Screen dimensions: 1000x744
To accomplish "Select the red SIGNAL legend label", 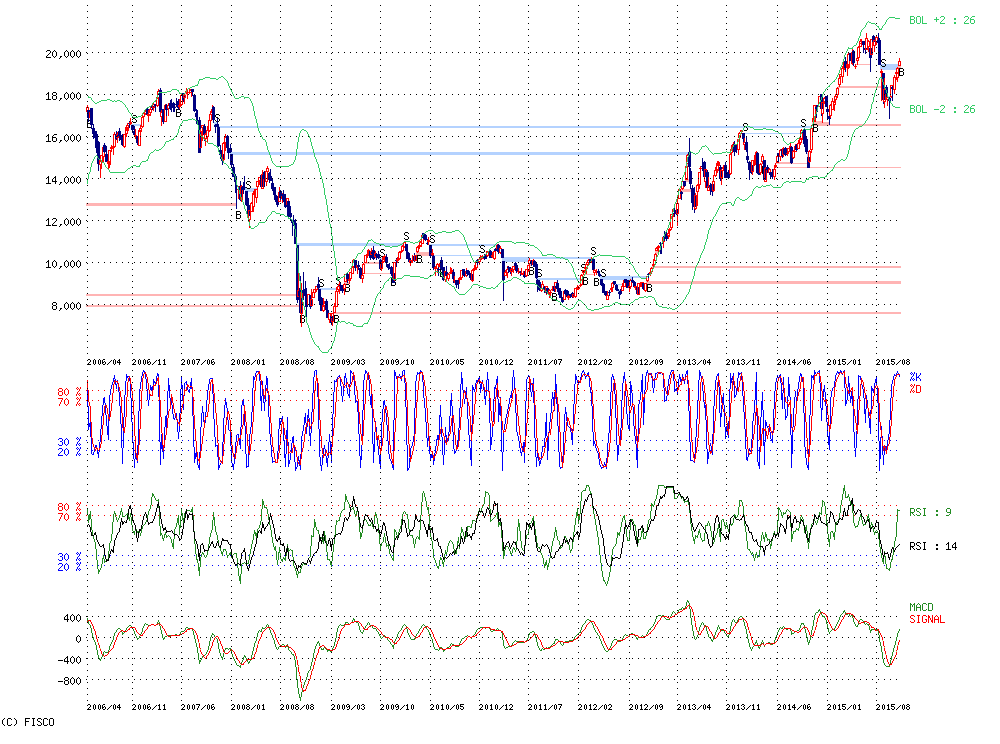I will 926,619.
